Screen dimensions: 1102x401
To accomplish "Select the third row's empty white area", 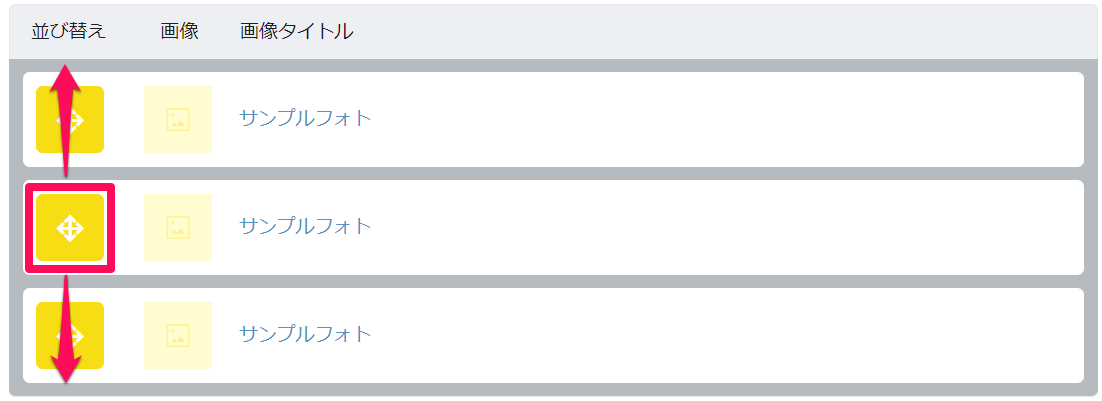I will coord(724,336).
